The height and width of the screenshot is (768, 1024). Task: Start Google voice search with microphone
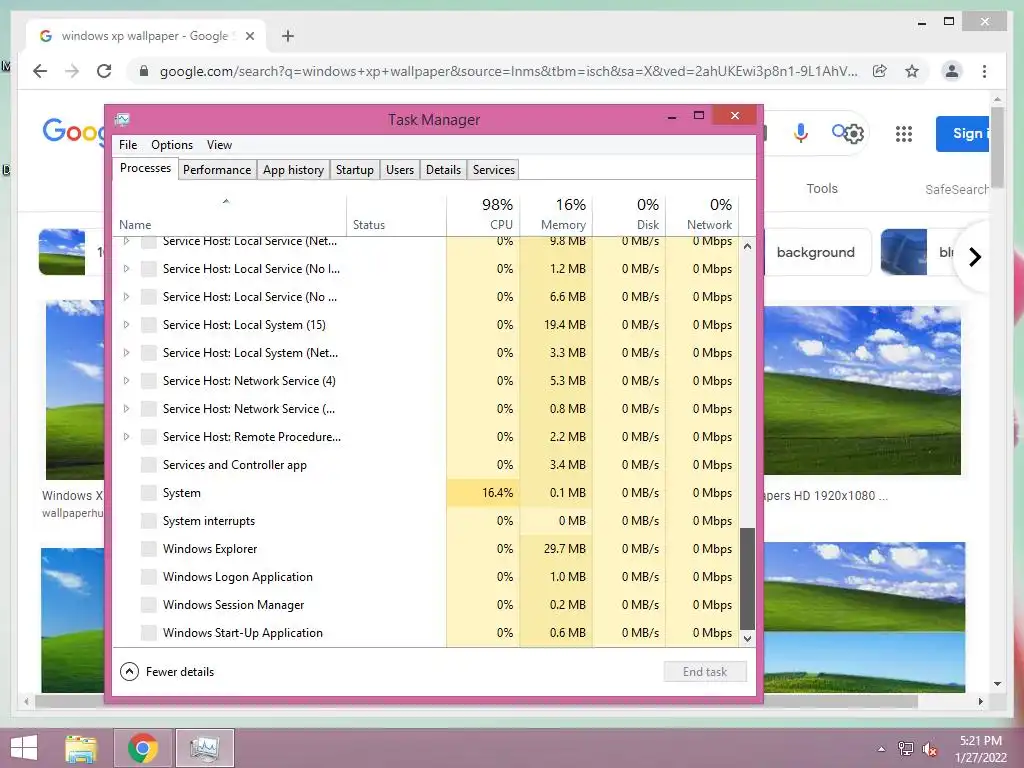click(801, 133)
